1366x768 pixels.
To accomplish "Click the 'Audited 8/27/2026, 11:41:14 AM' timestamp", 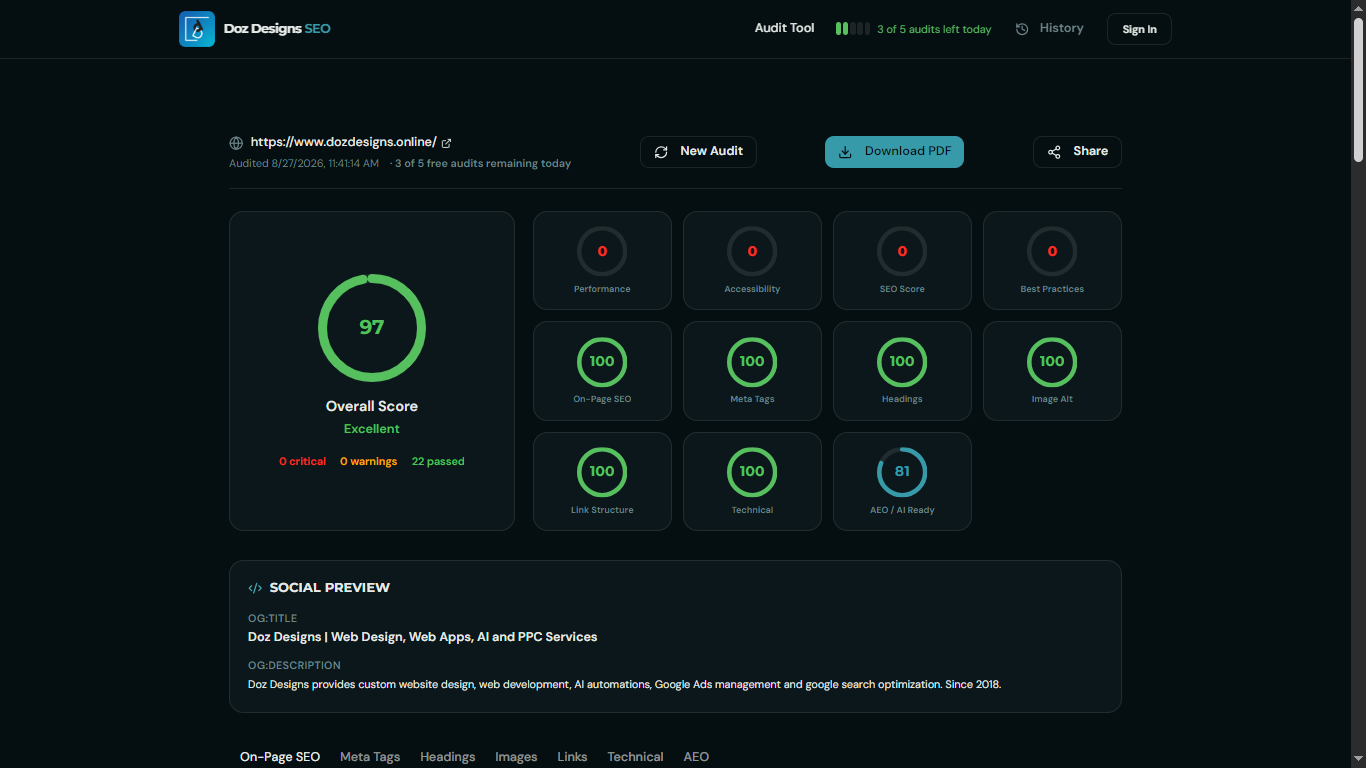I will point(304,164).
